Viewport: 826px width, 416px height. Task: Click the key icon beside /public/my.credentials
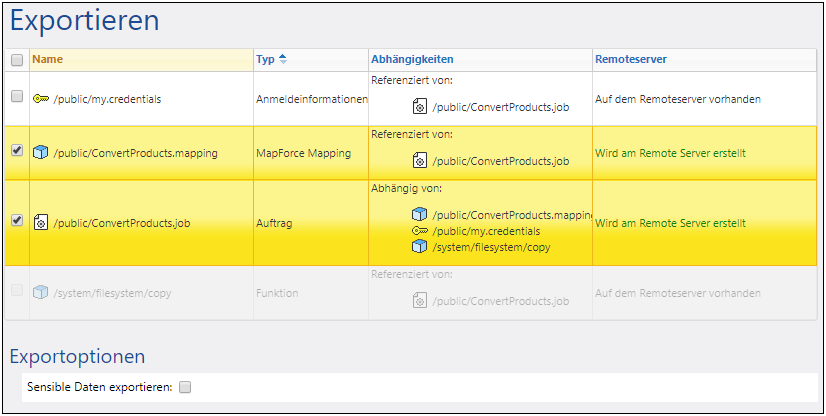(x=41, y=99)
